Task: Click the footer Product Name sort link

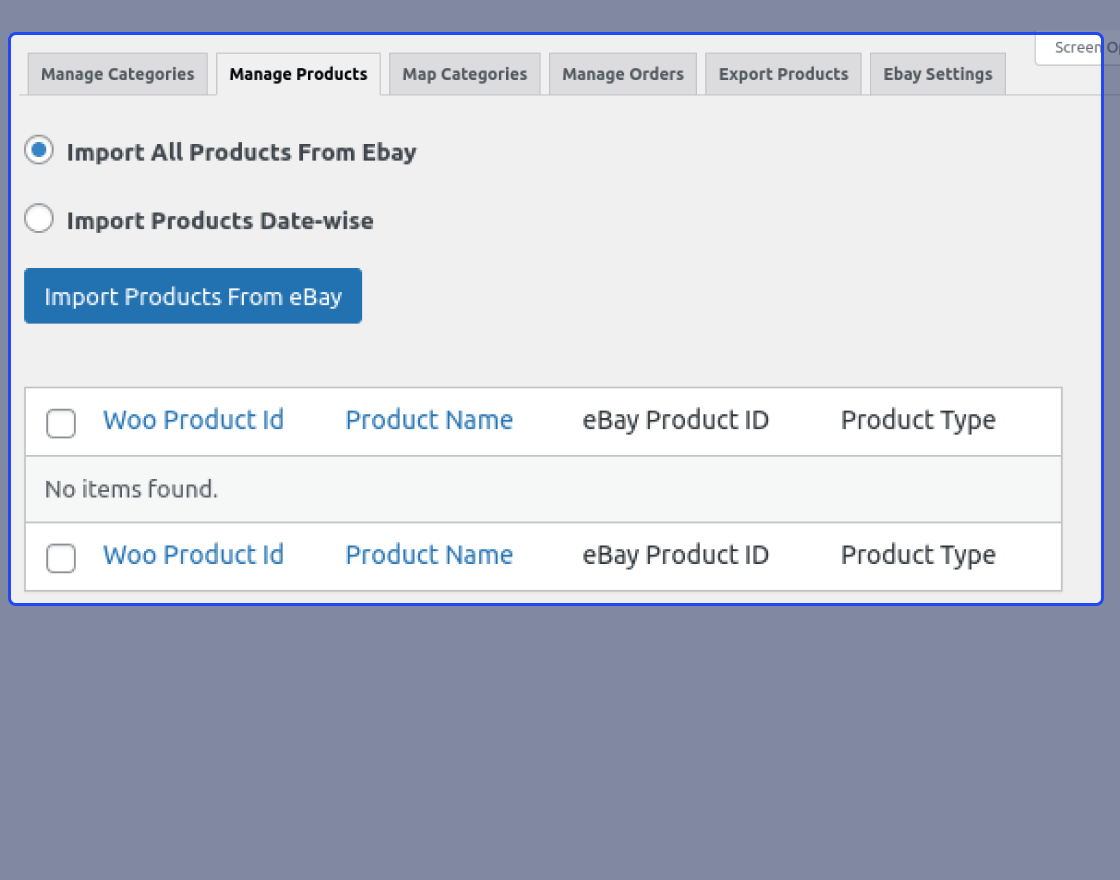Action: 428,555
